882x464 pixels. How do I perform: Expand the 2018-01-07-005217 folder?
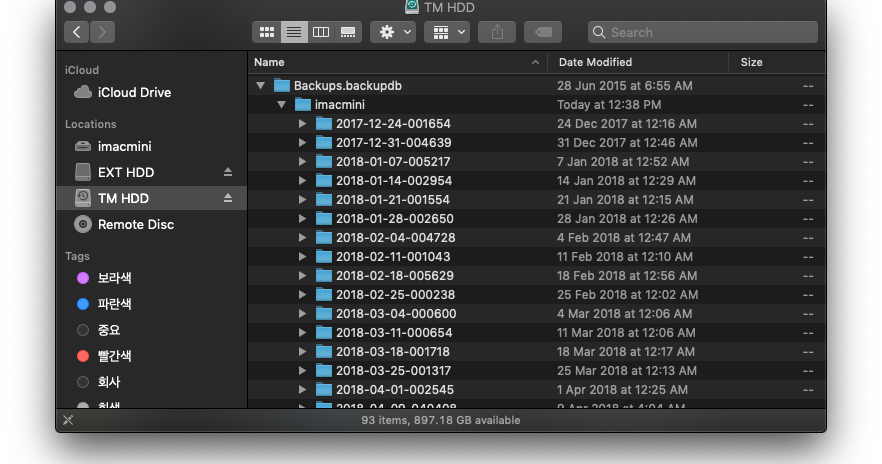pyautogui.click(x=302, y=162)
